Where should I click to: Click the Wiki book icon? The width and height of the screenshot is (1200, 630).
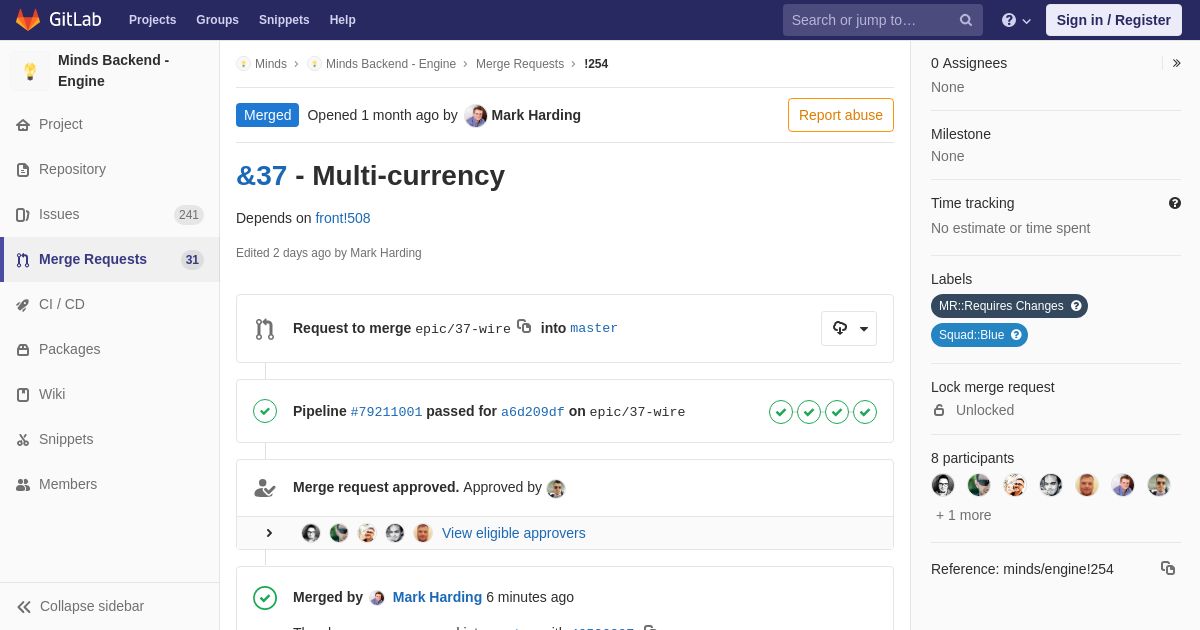coord(23,395)
